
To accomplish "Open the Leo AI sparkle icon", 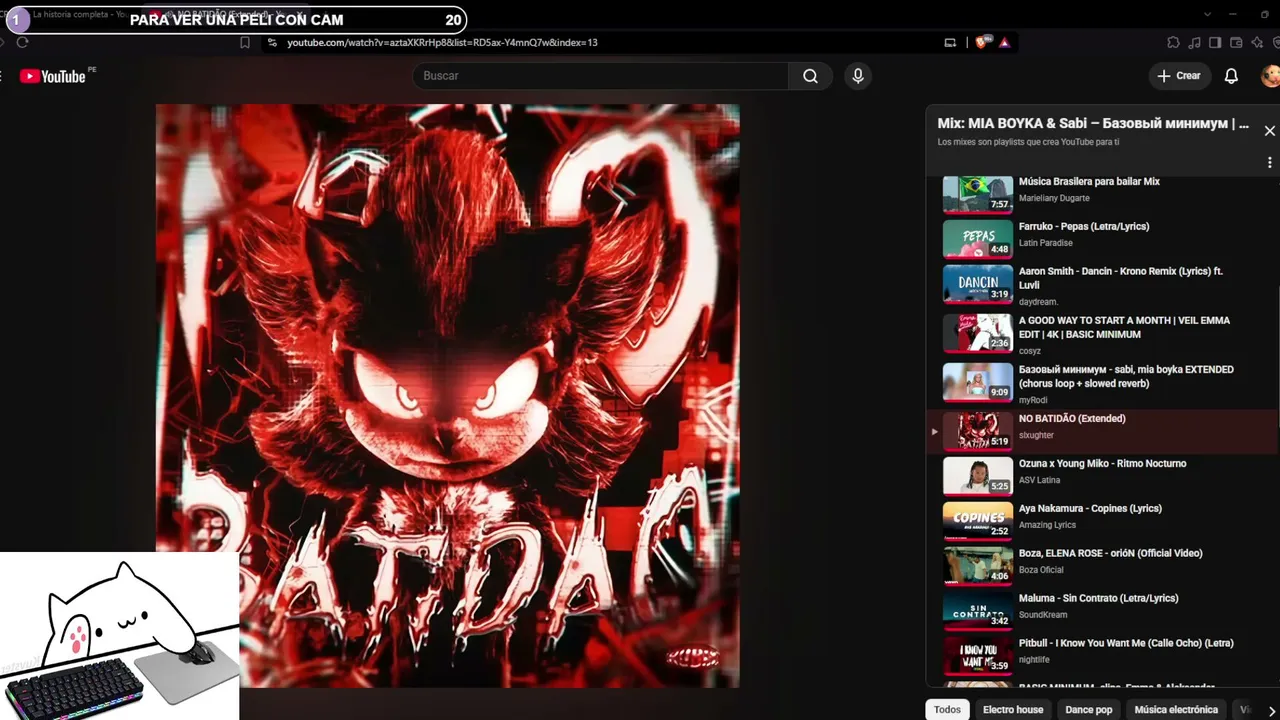I will [1256, 42].
